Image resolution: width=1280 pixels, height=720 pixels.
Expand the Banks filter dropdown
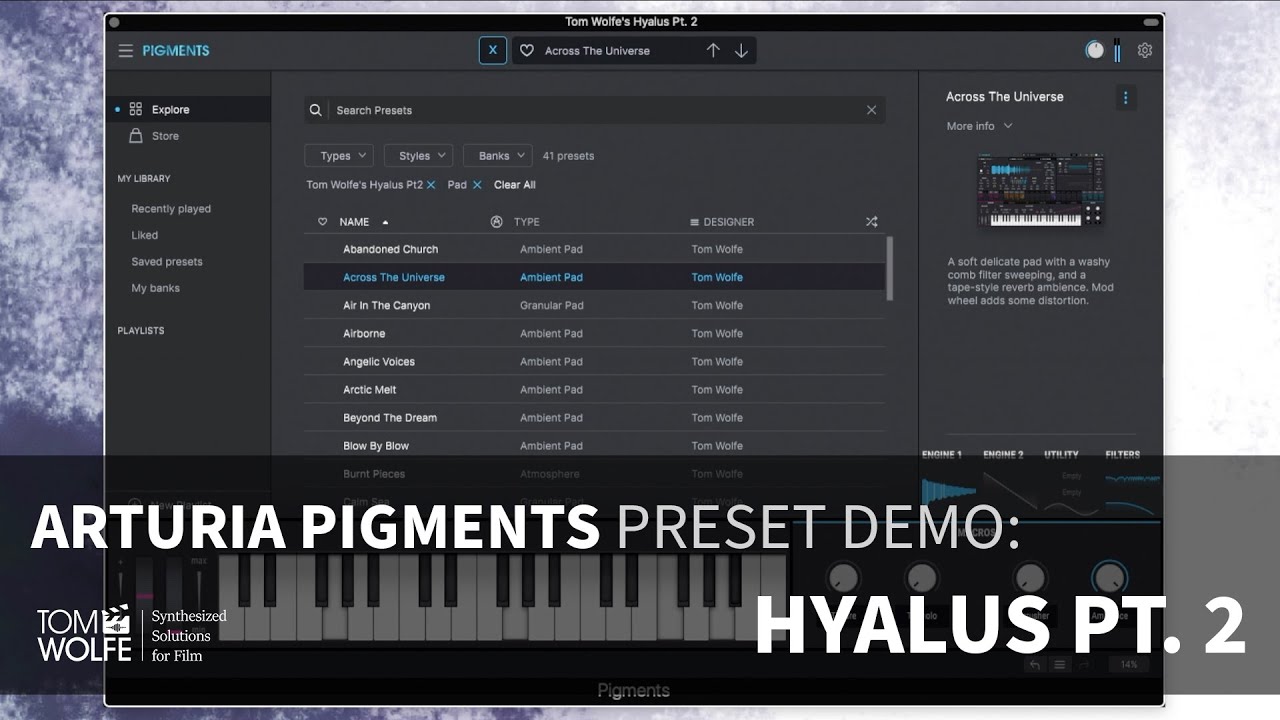pyautogui.click(x=498, y=156)
